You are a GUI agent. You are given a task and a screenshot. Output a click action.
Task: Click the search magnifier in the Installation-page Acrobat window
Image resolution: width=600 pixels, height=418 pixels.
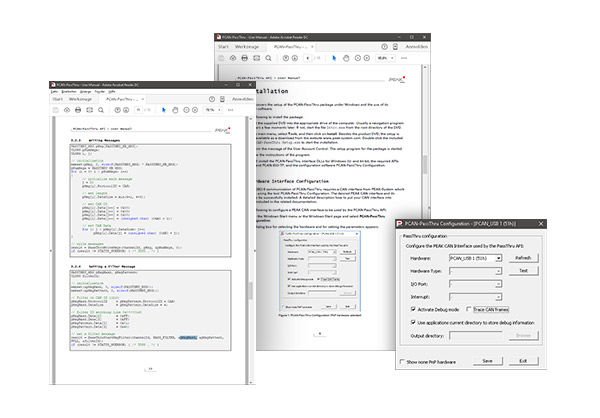[x=268, y=58]
